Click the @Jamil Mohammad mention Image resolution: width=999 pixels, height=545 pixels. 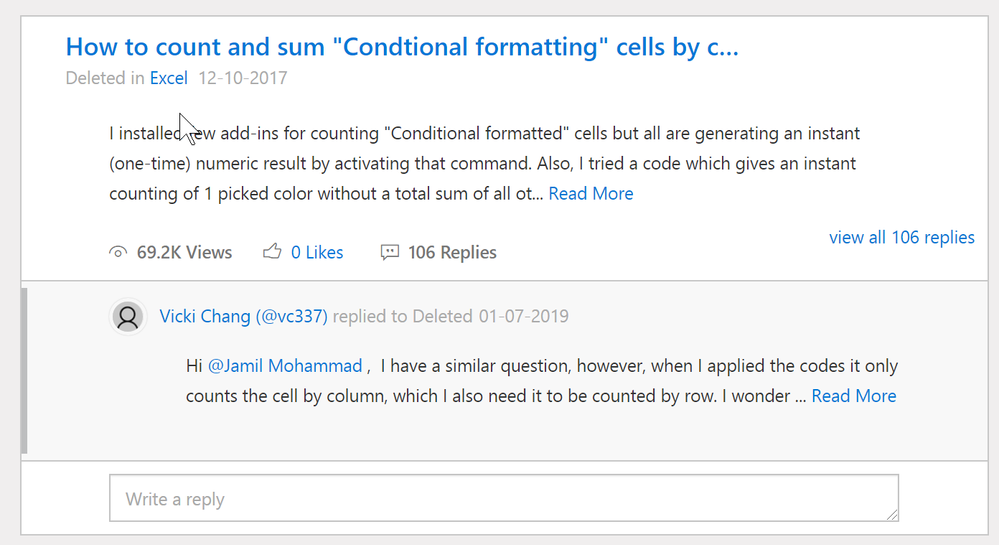(285, 367)
